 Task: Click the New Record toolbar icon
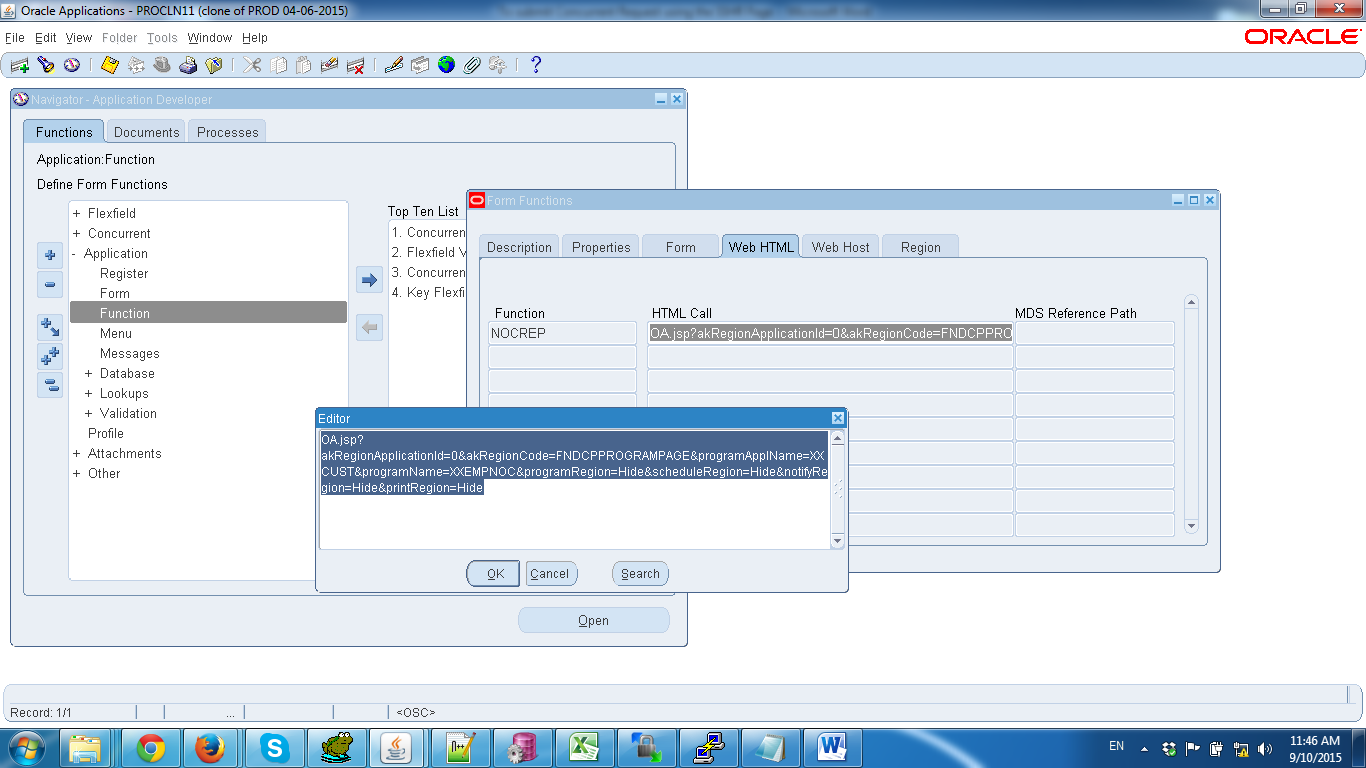(x=20, y=65)
